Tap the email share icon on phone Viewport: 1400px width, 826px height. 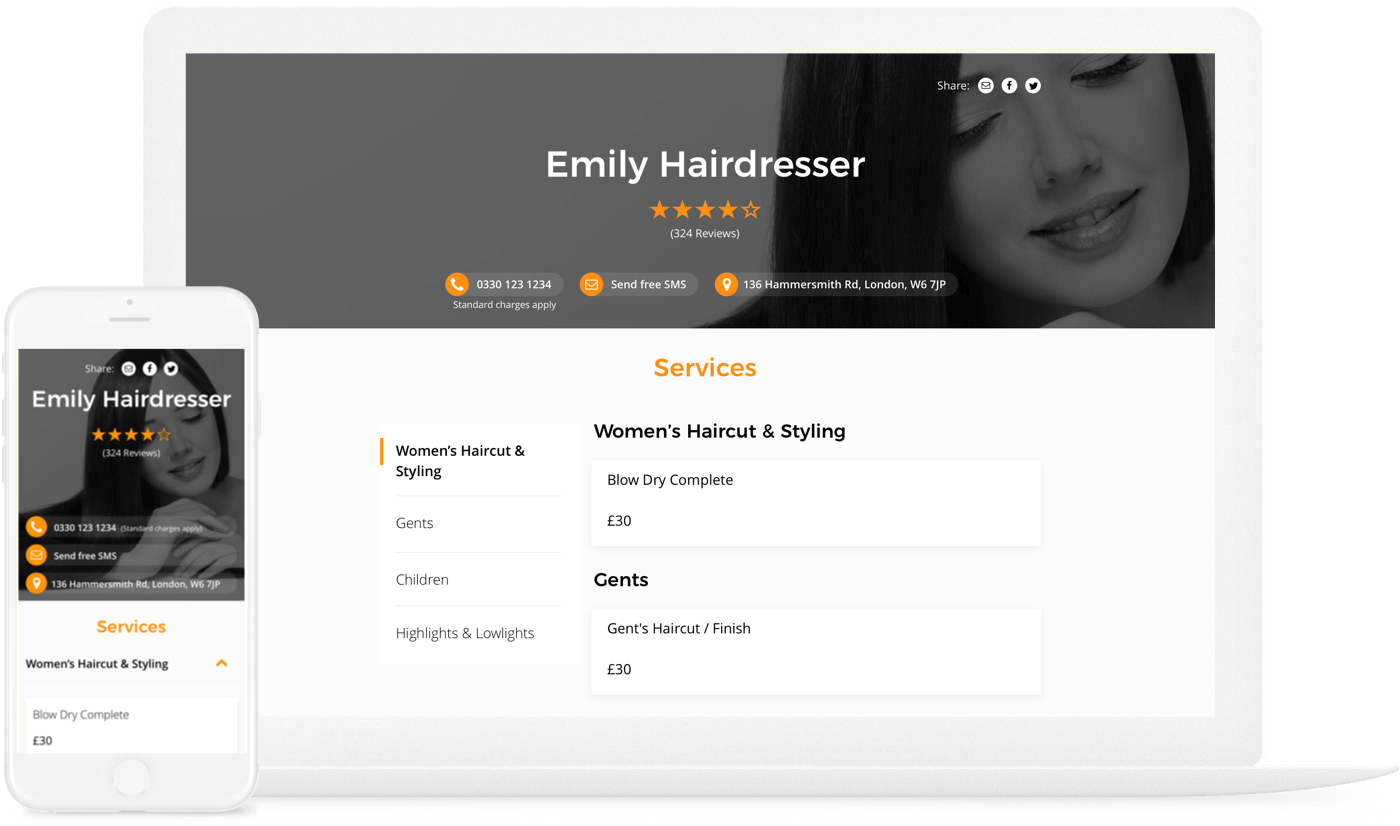(x=128, y=369)
